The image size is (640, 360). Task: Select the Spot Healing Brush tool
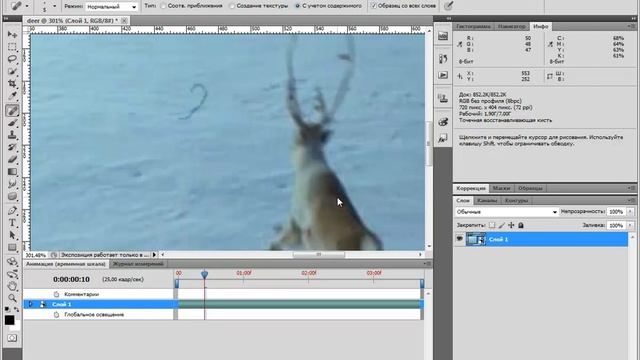point(12,110)
